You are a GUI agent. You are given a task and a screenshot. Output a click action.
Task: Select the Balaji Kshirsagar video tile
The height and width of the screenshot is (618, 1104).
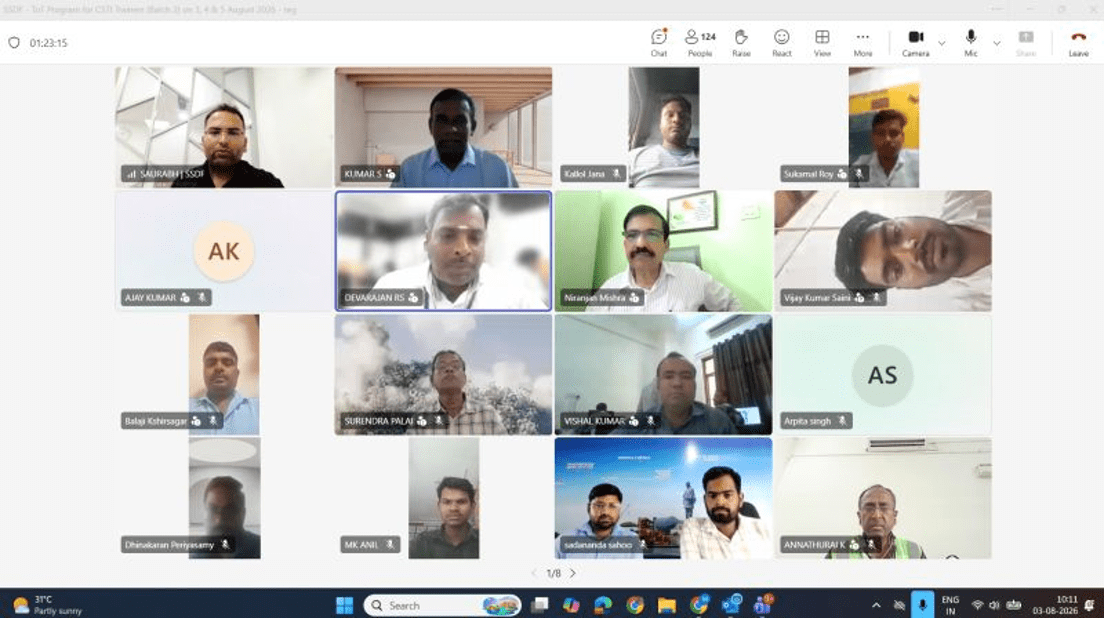[x=224, y=374]
